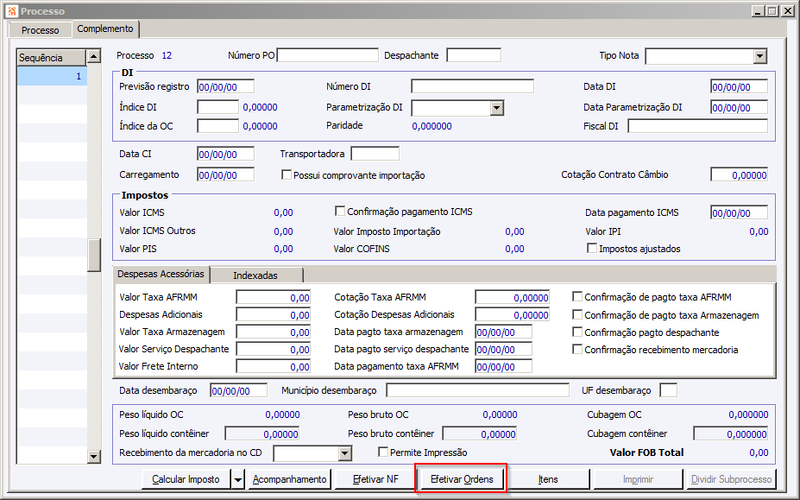The image size is (800, 500).
Task: Click the Acompanhamento button
Action: [x=289, y=480]
